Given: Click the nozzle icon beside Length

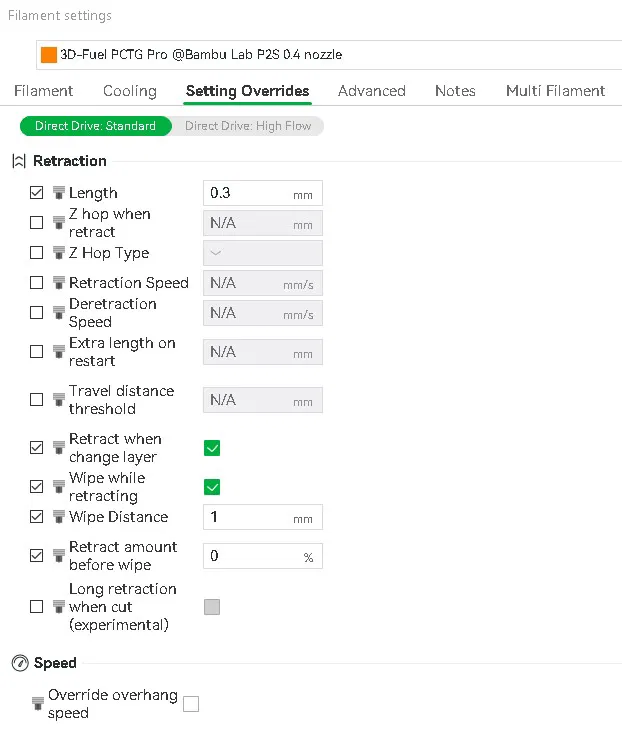Looking at the screenshot, I should pos(58,193).
